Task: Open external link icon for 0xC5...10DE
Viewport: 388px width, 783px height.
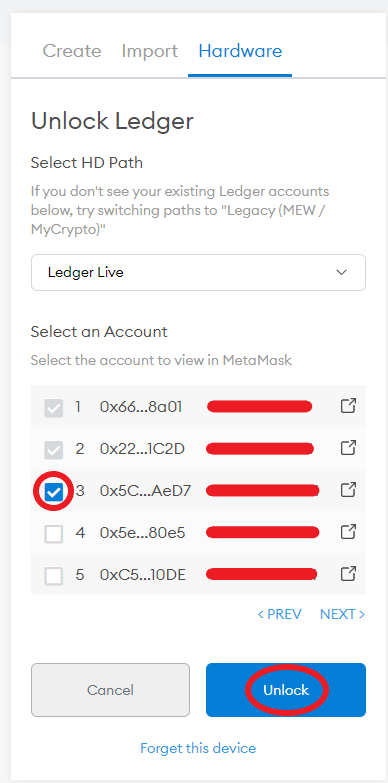Action: click(x=348, y=574)
